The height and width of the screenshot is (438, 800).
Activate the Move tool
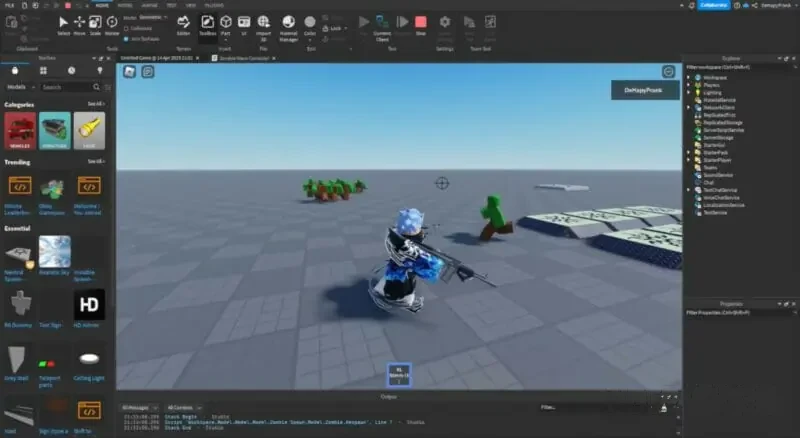tap(79, 26)
